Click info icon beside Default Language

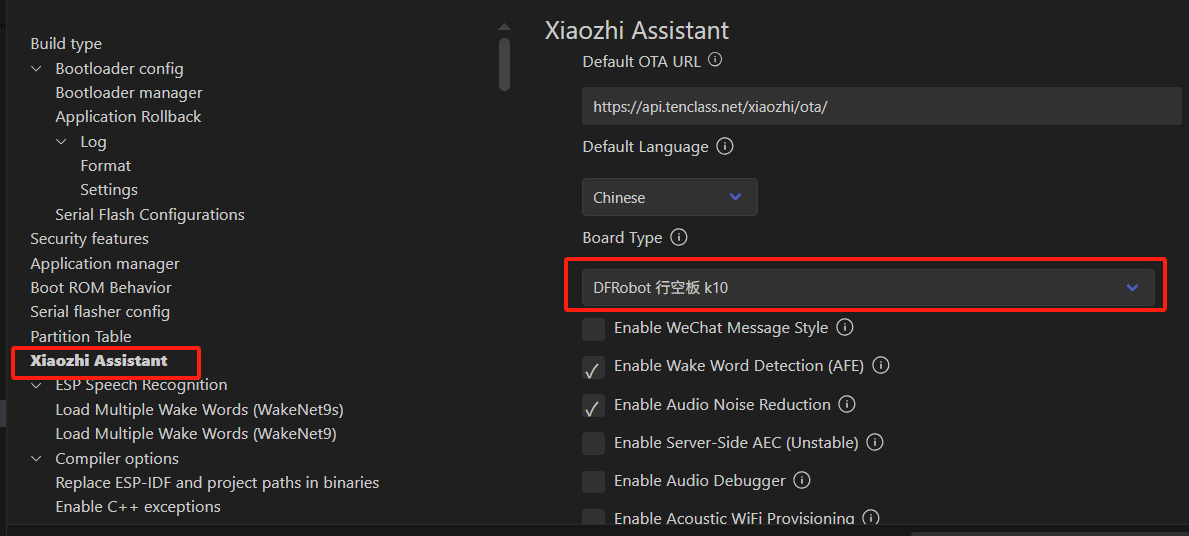726,146
